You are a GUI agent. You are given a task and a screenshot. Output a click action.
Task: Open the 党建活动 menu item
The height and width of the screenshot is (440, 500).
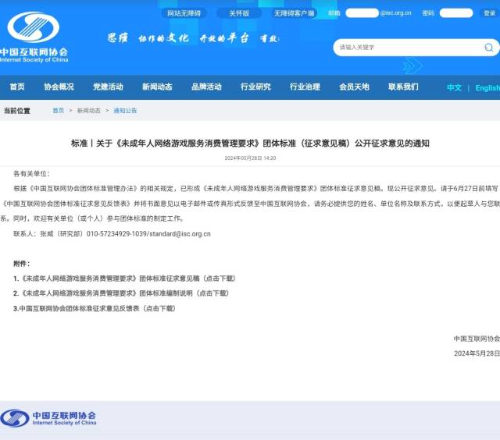(108, 87)
